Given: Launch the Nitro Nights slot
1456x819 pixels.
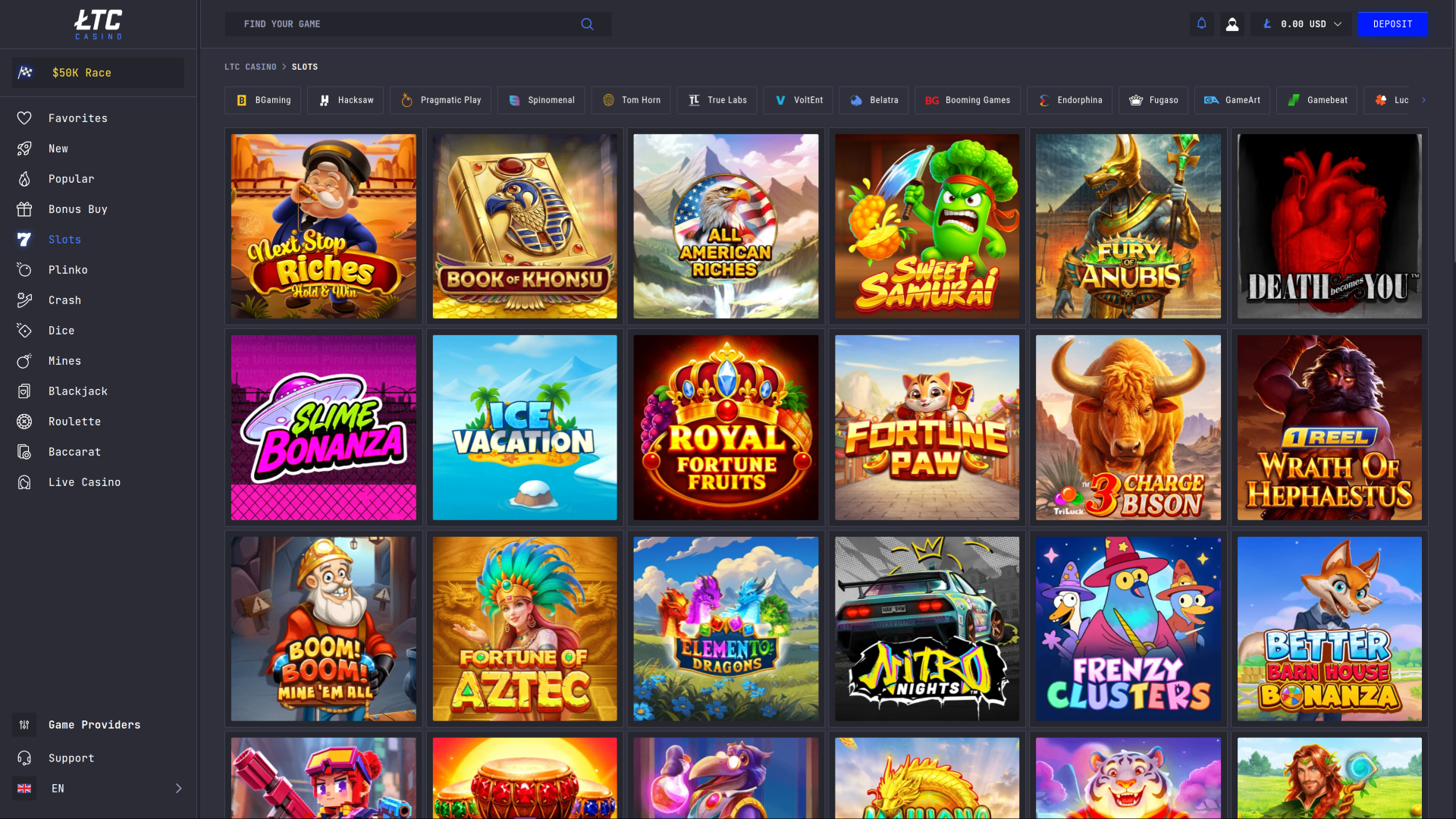Looking at the screenshot, I should [927, 629].
